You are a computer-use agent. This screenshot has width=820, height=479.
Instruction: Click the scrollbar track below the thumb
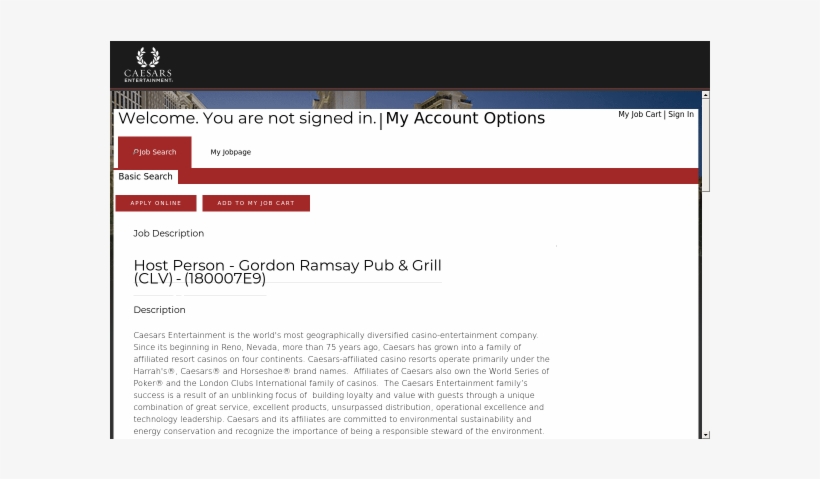(705, 311)
